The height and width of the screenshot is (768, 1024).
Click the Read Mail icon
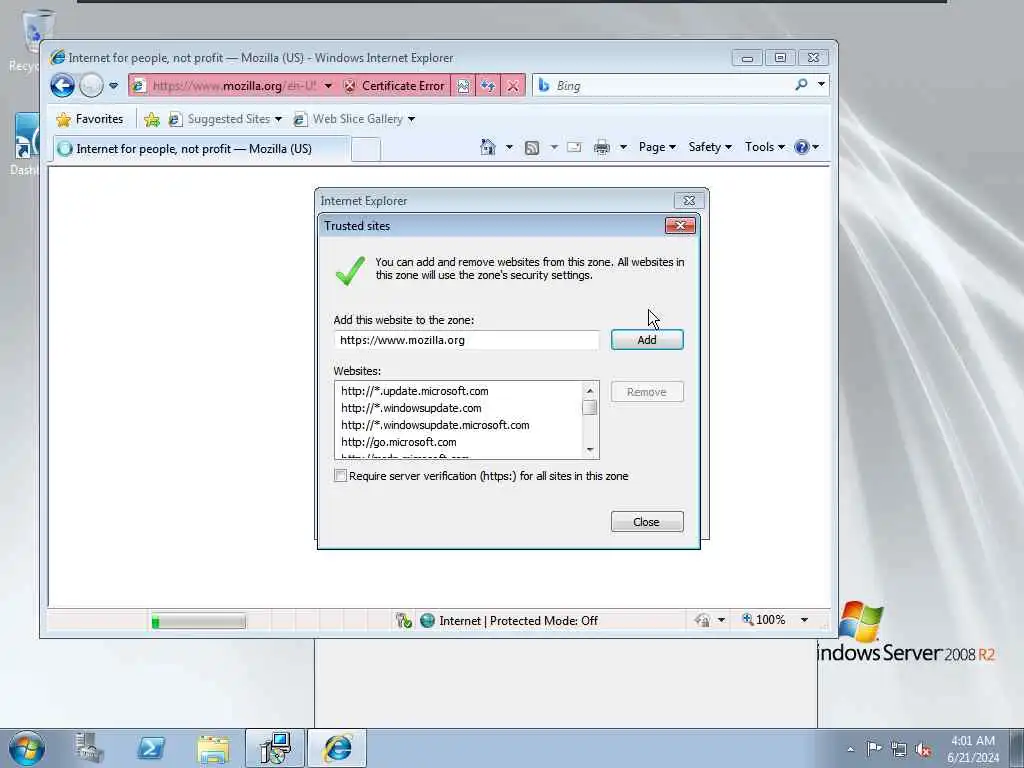point(574,148)
